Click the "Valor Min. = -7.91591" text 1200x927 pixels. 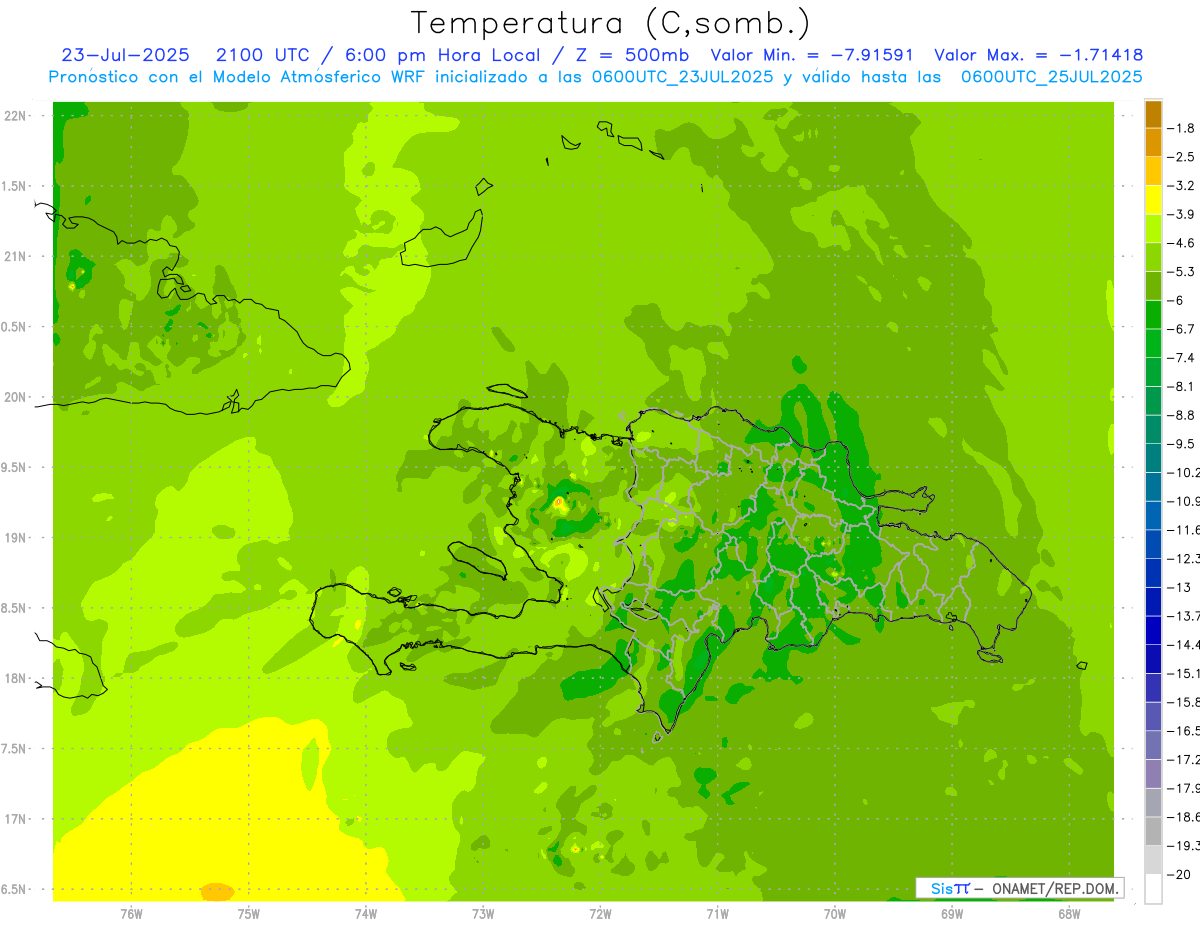[812, 55]
